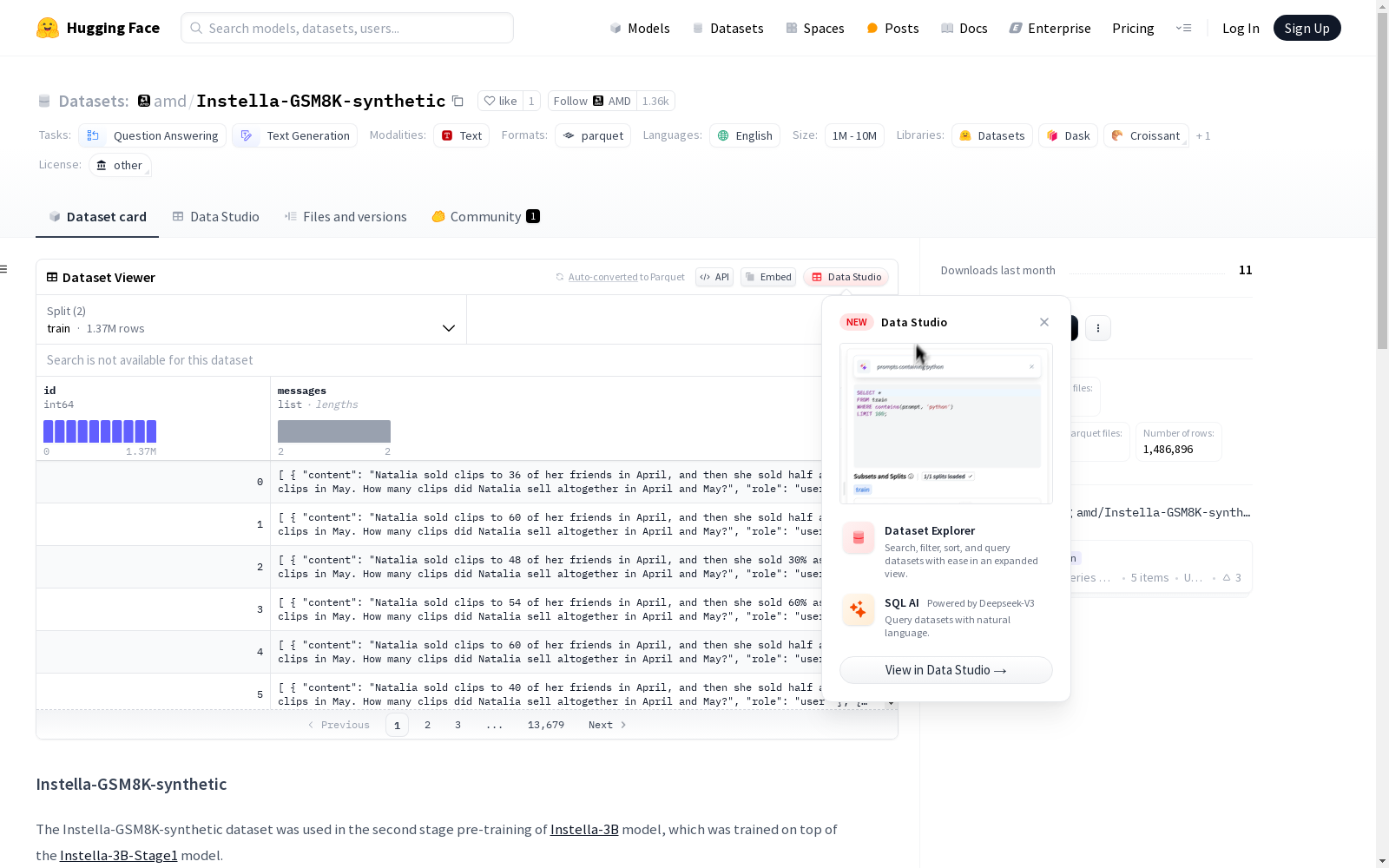Click Next page in pagination
The height and width of the screenshot is (868, 1389).
pos(608,725)
